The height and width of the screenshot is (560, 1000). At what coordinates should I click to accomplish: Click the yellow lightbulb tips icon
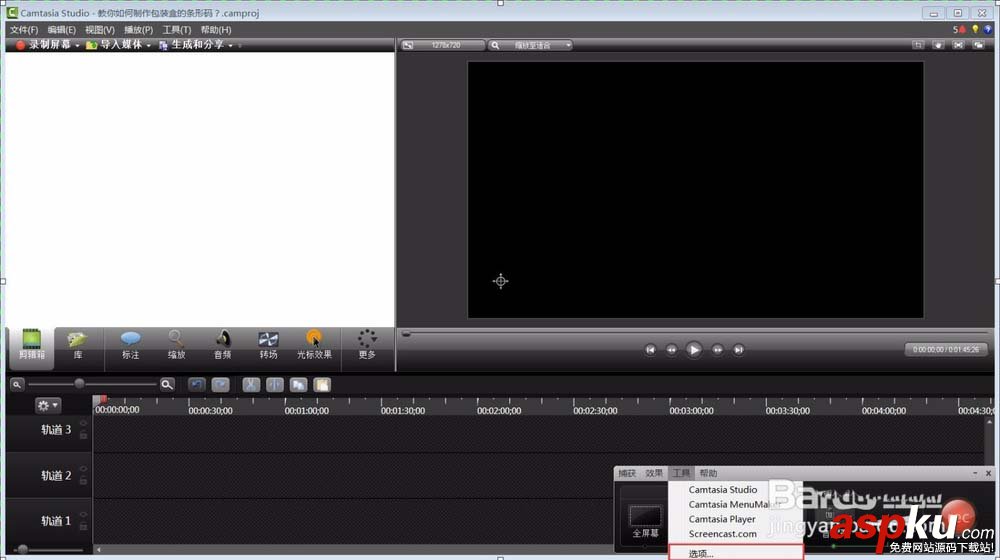click(x=975, y=29)
